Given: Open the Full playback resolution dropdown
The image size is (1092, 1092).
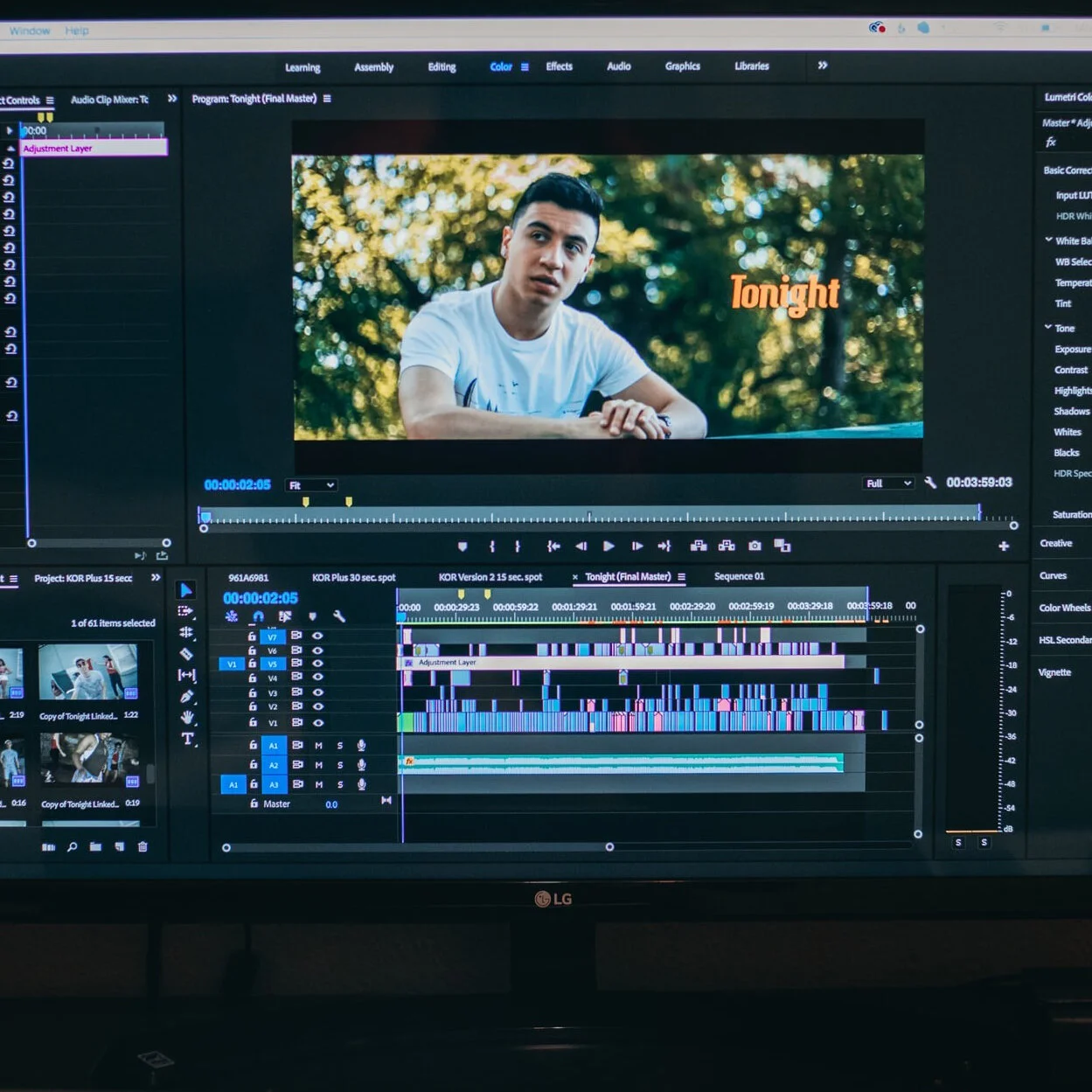Looking at the screenshot, I should pyautogui.click(x=887, y=483).
